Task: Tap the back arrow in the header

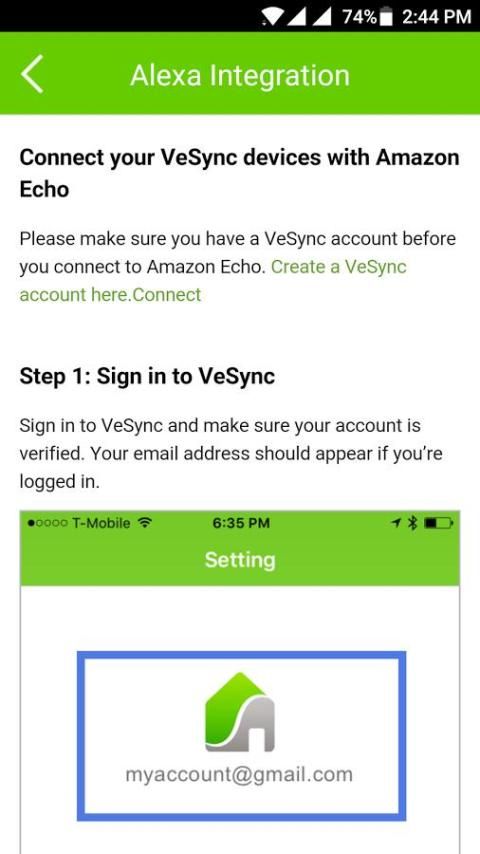Action: click(x=32, y=74)
